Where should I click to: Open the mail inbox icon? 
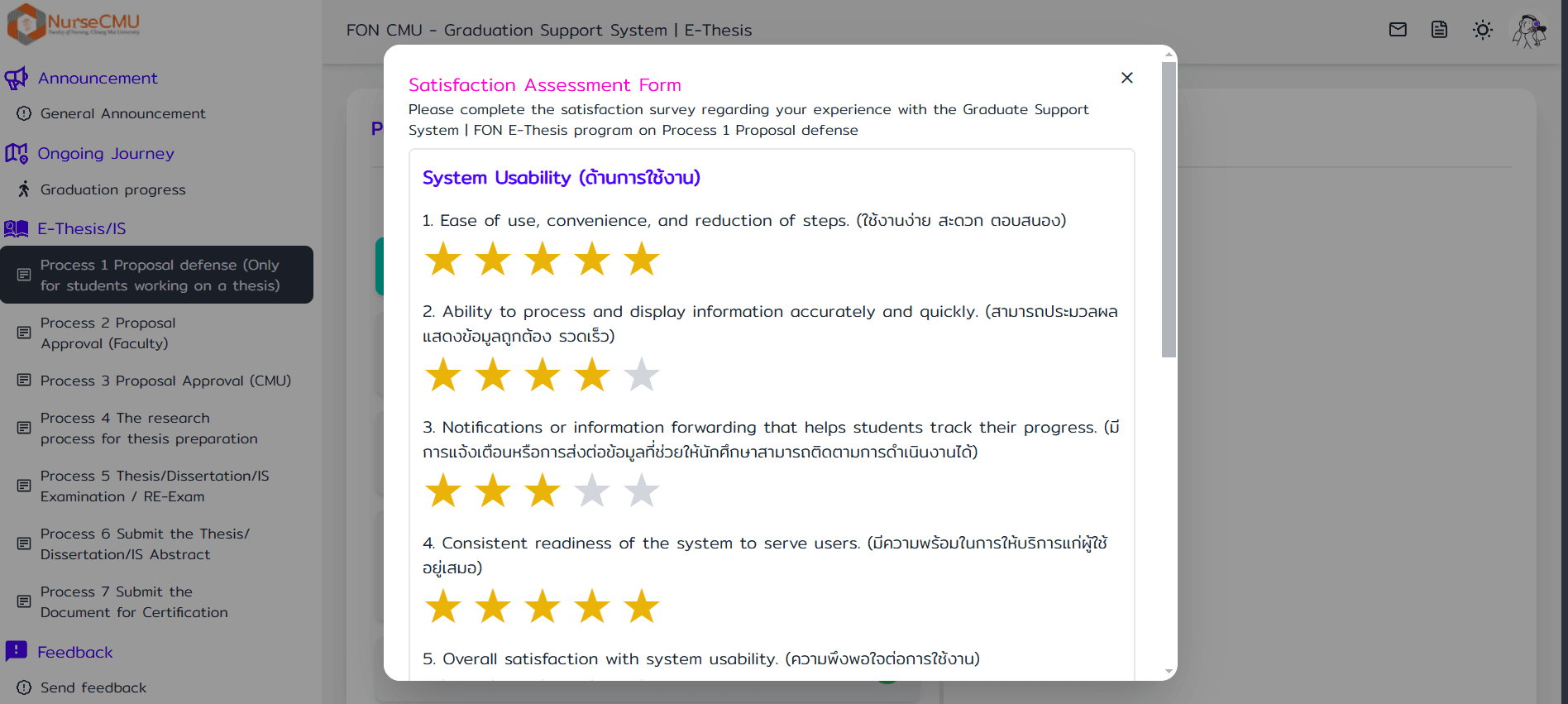[x=1398, y=30]
